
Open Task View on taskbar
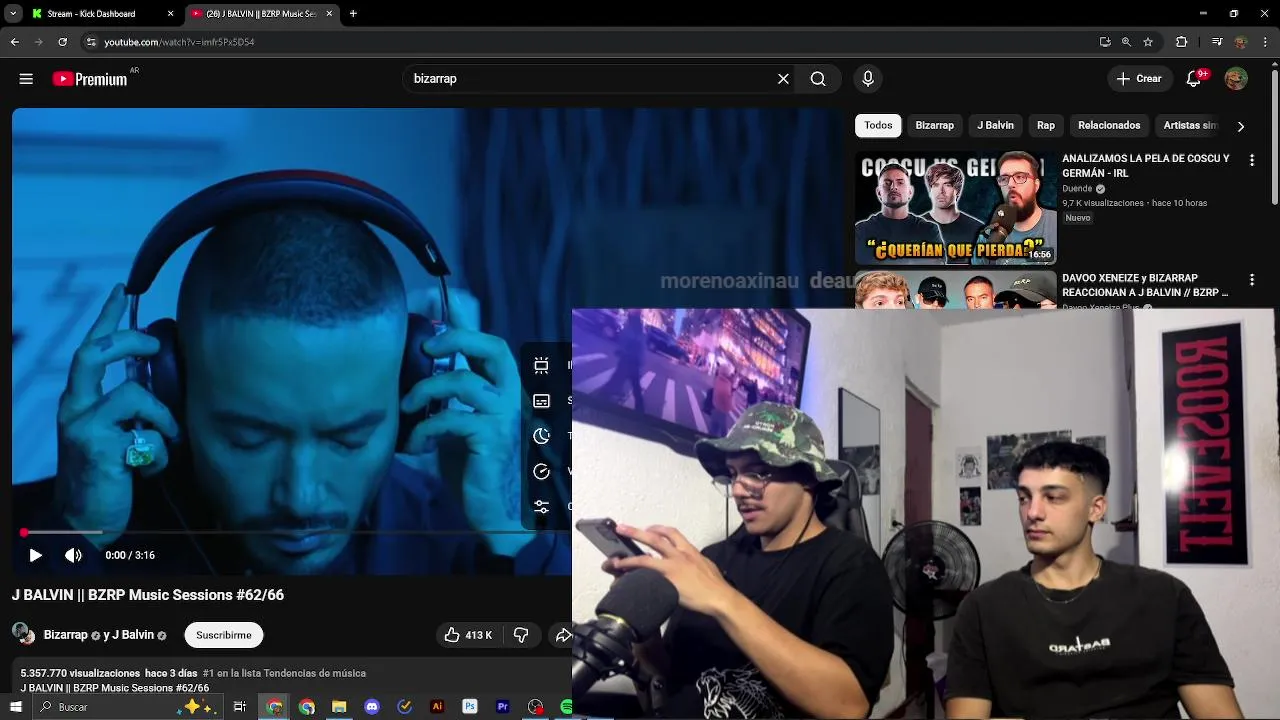240,707
